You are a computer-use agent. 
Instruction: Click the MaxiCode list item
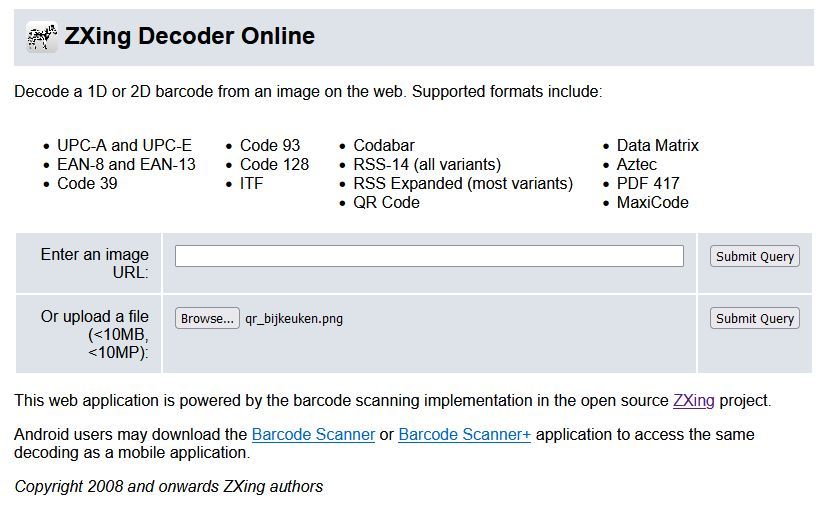653,202
